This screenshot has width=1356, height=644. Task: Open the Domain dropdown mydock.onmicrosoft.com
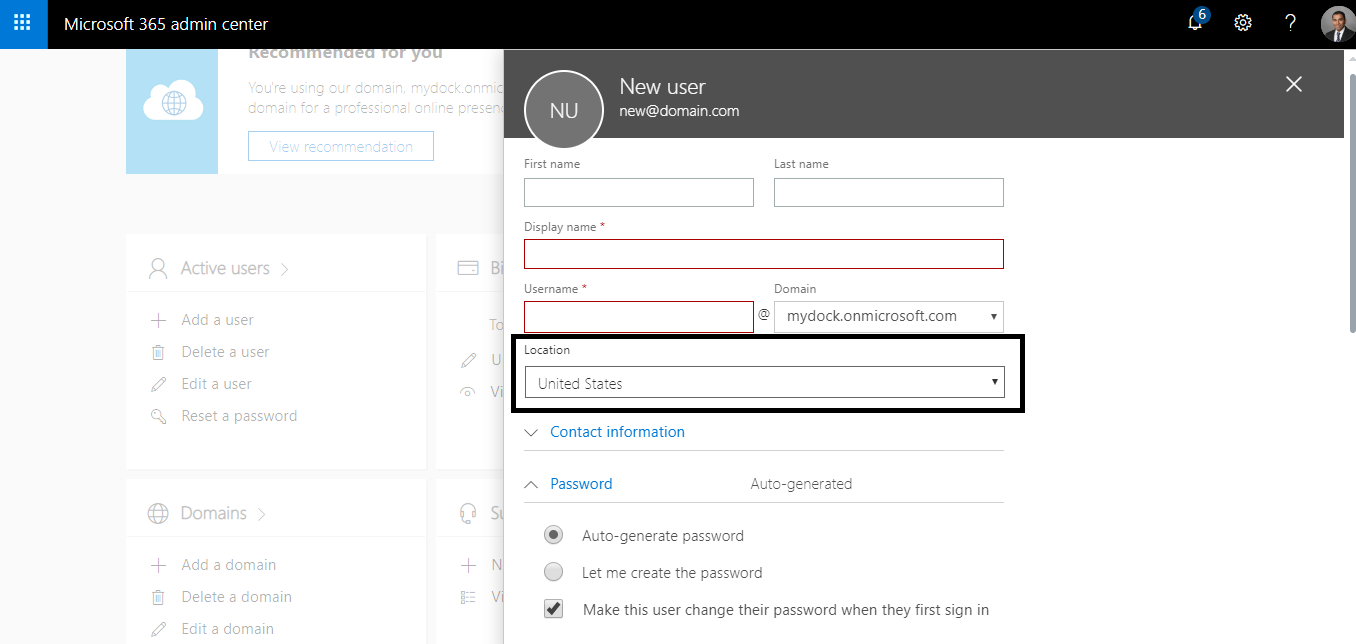coord(889,316)
